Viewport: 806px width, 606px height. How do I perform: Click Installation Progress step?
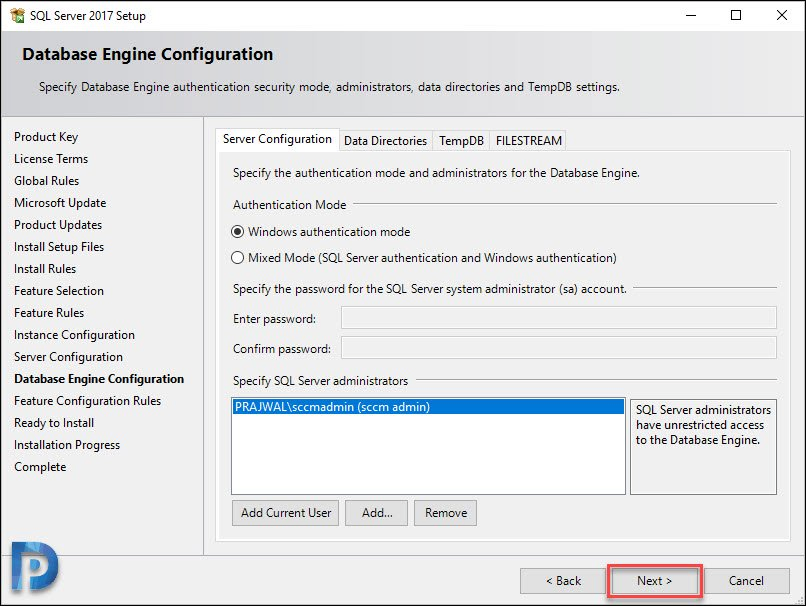point(67,445)
